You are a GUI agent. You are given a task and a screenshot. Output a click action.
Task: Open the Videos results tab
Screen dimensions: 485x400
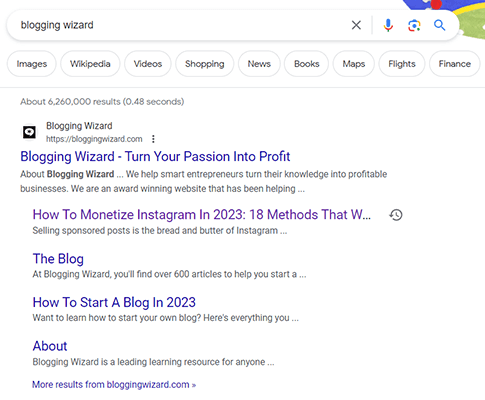tap(148, 64)
